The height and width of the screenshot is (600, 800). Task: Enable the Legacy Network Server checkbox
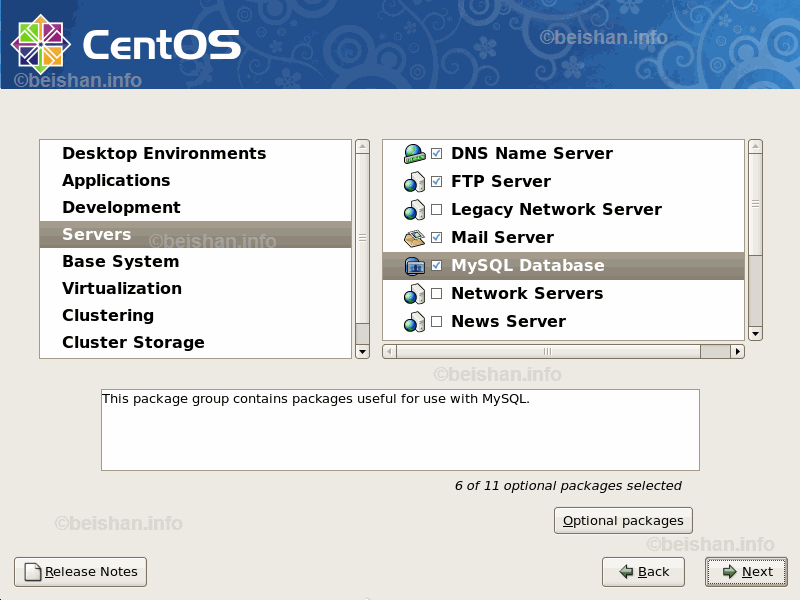click(436, 210)
